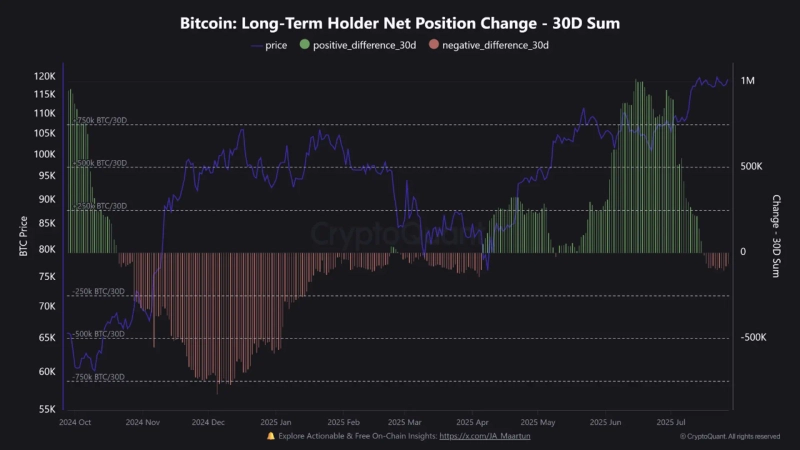Click the CryptoQuant copyright notice
Screen dimensions: 800x450
[729, 436]
